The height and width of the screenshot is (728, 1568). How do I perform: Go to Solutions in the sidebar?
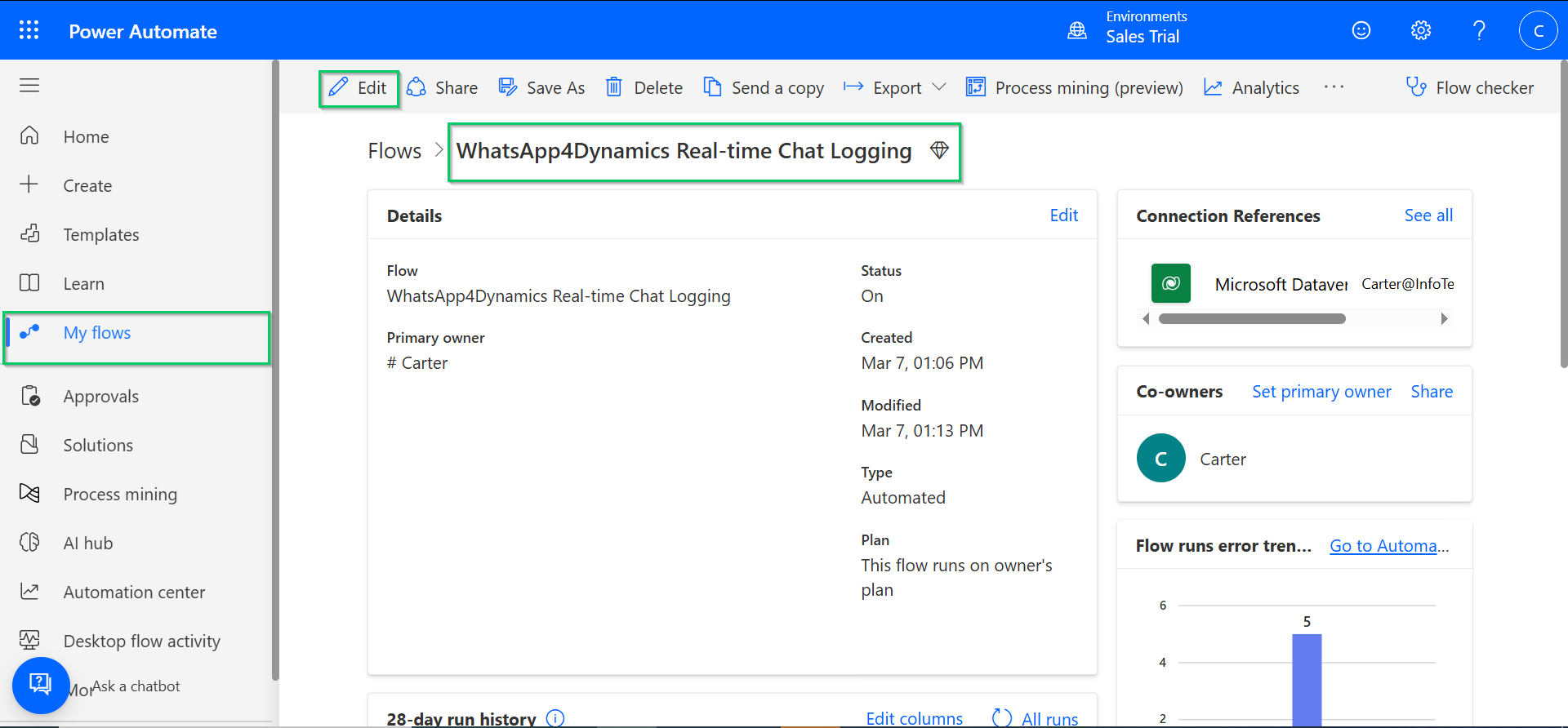(98, 446)
